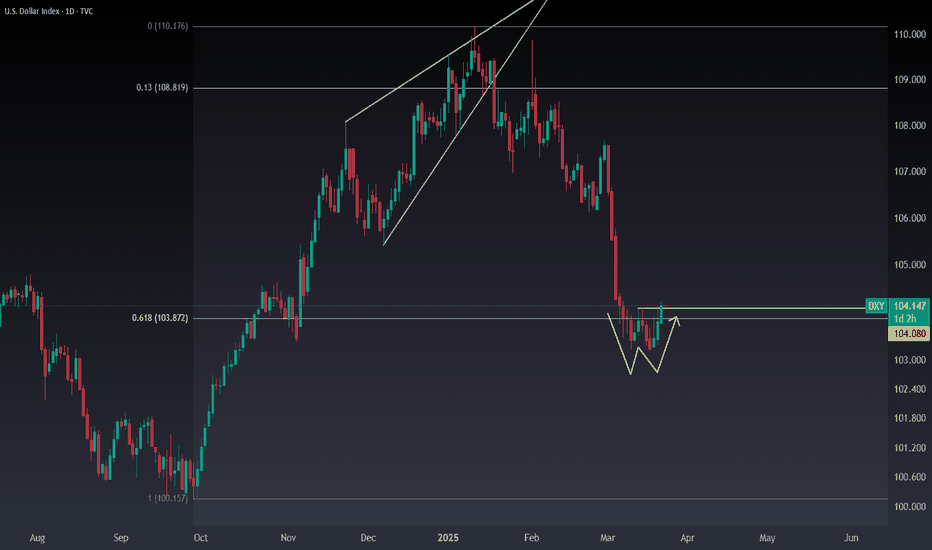Click the 107.000 price axis label
Image resolution: width=932 pixels, height=550 pixels.
[909, 172]
